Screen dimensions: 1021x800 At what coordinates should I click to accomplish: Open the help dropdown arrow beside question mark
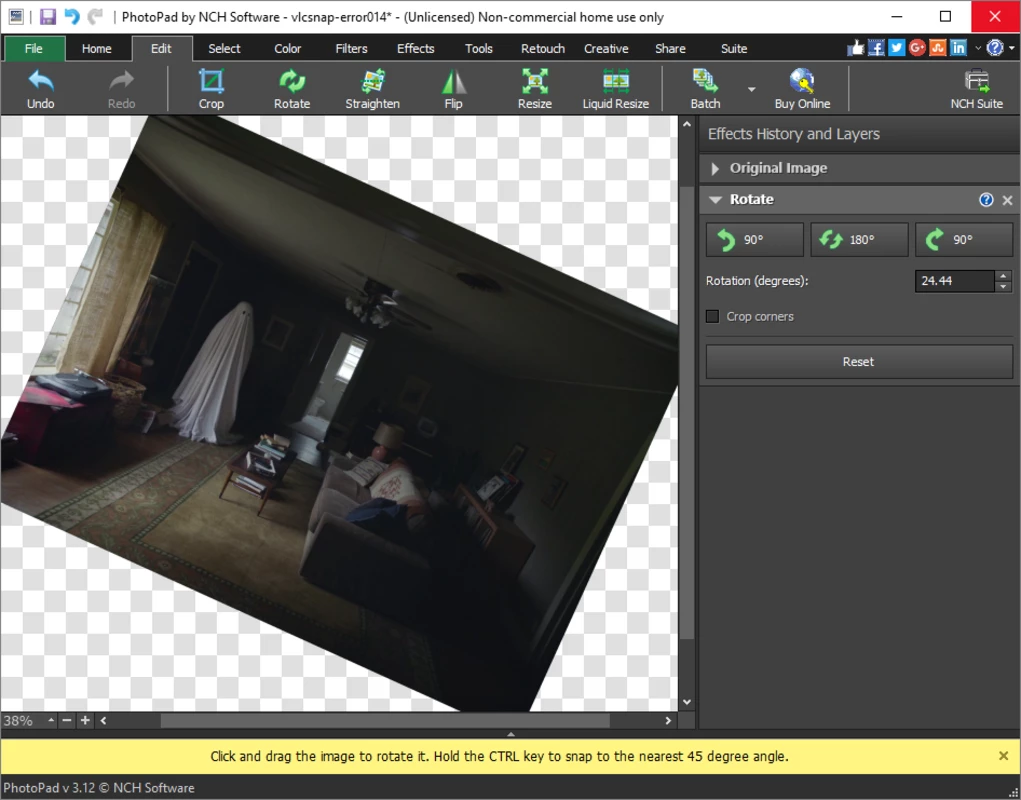[x=1011, y=48]
